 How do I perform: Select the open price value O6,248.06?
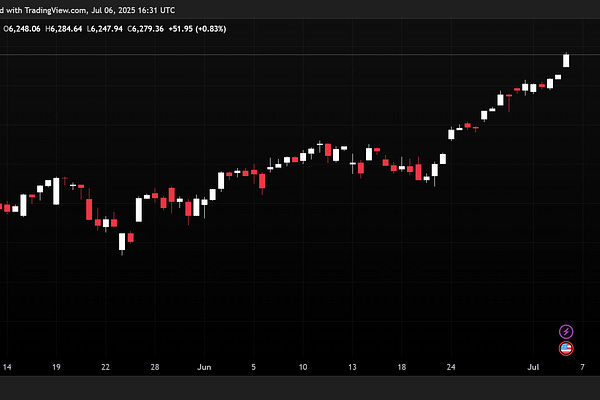(x=22, y=29)
